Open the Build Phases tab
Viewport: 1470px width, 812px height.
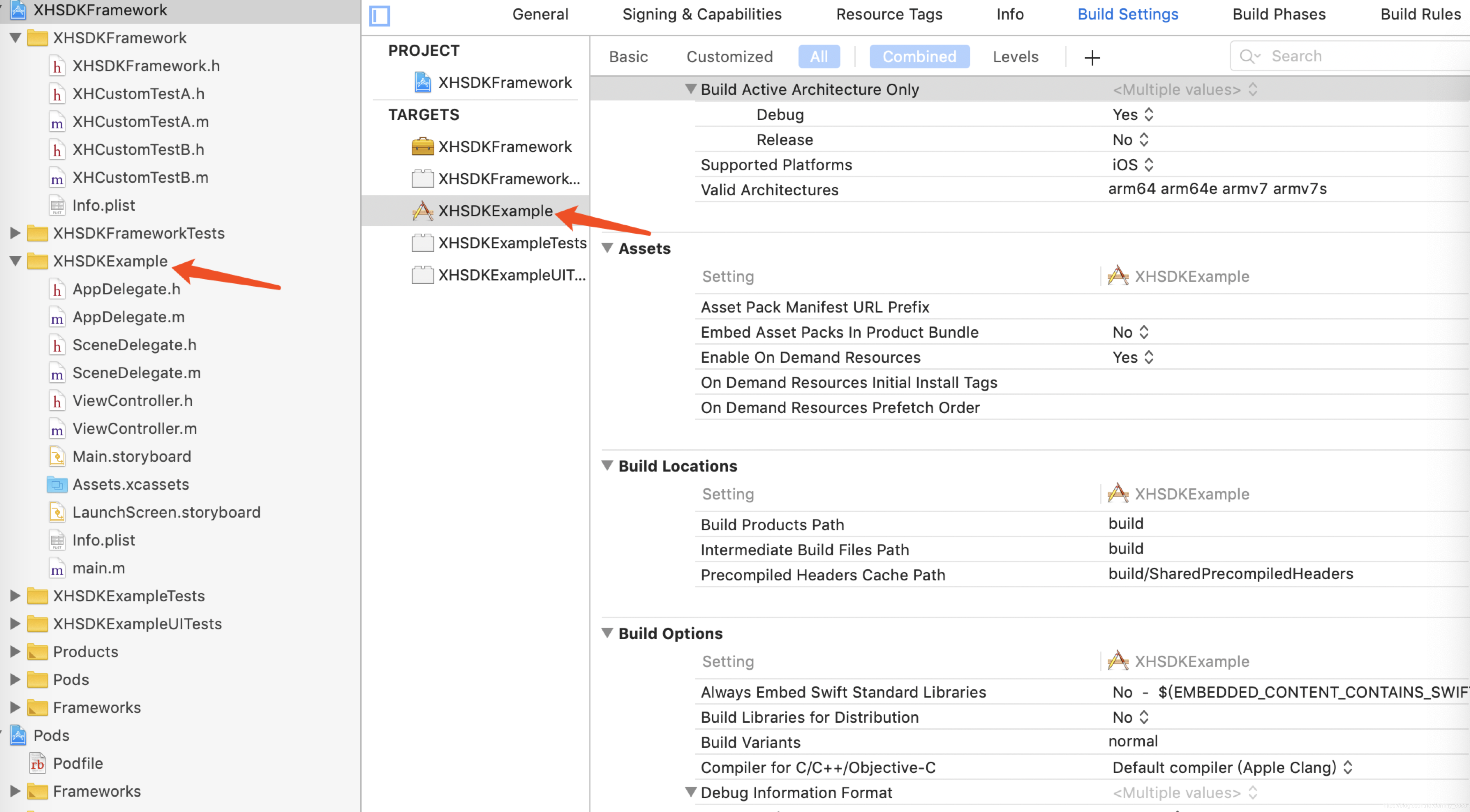(x=1278, y=14)
